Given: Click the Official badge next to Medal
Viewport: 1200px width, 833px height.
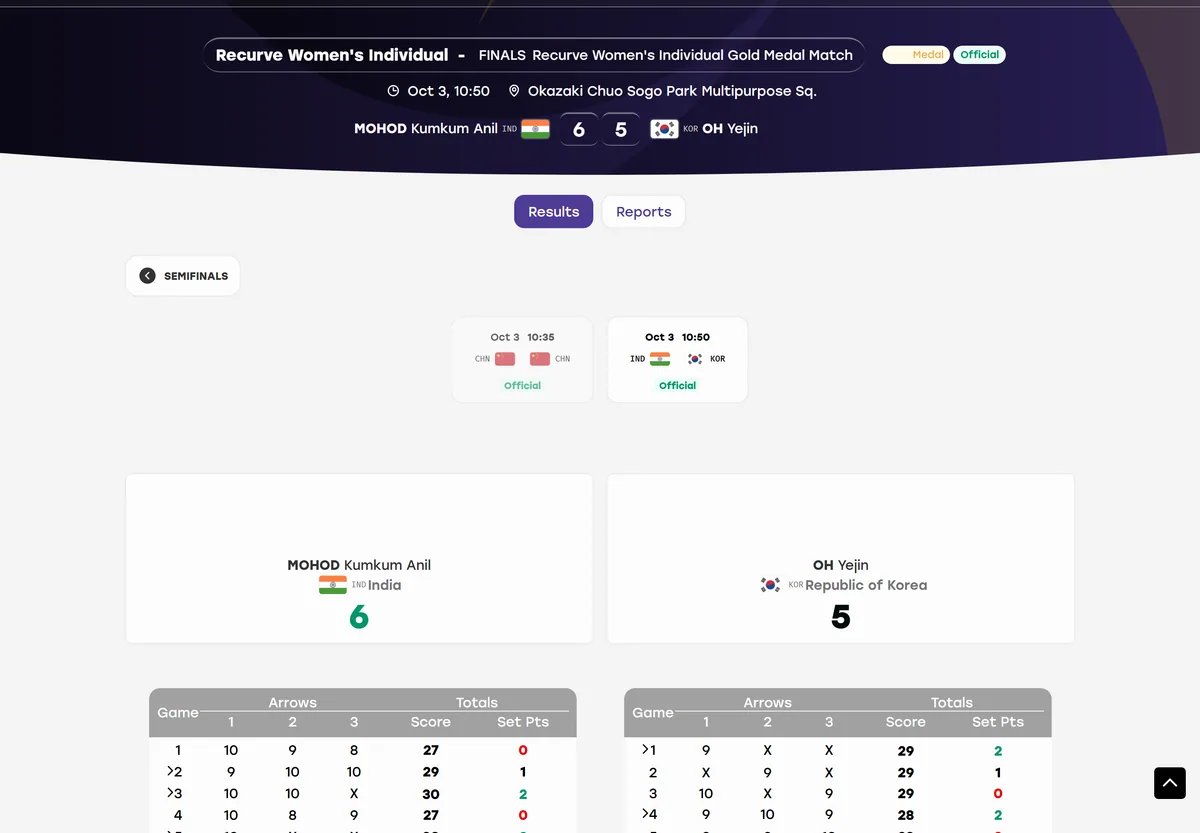Looking at the screenshot, I should point(979,55).
